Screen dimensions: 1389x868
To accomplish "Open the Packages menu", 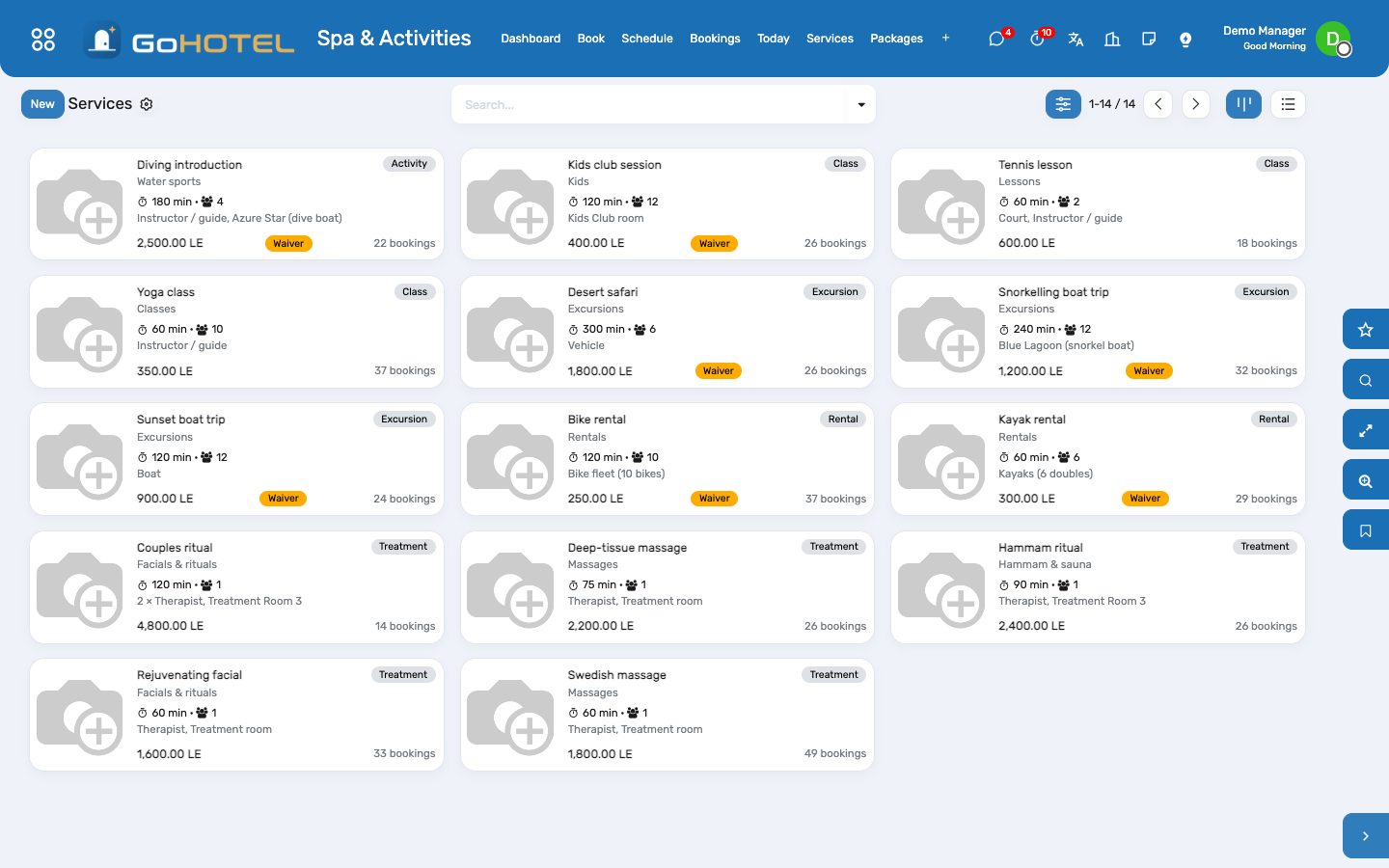I will 896,39.
